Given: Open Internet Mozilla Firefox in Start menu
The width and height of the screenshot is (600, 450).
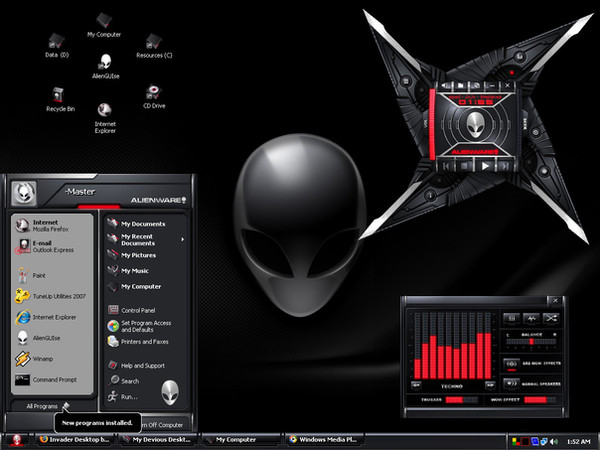Looking at the screenshot, I should pyautogui.click(x=52, y=225).
